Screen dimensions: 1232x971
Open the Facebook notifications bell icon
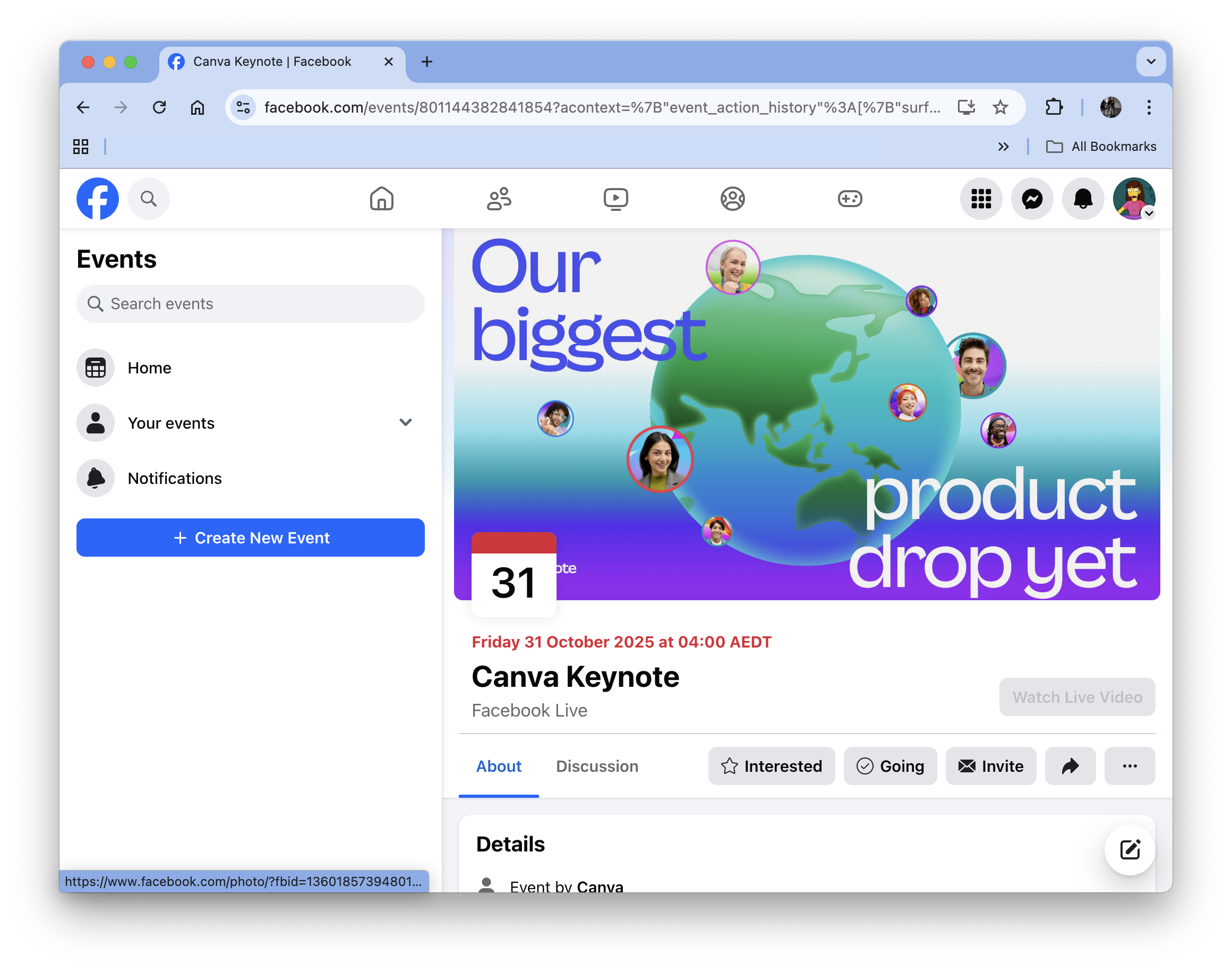[x=1083, y=199]
